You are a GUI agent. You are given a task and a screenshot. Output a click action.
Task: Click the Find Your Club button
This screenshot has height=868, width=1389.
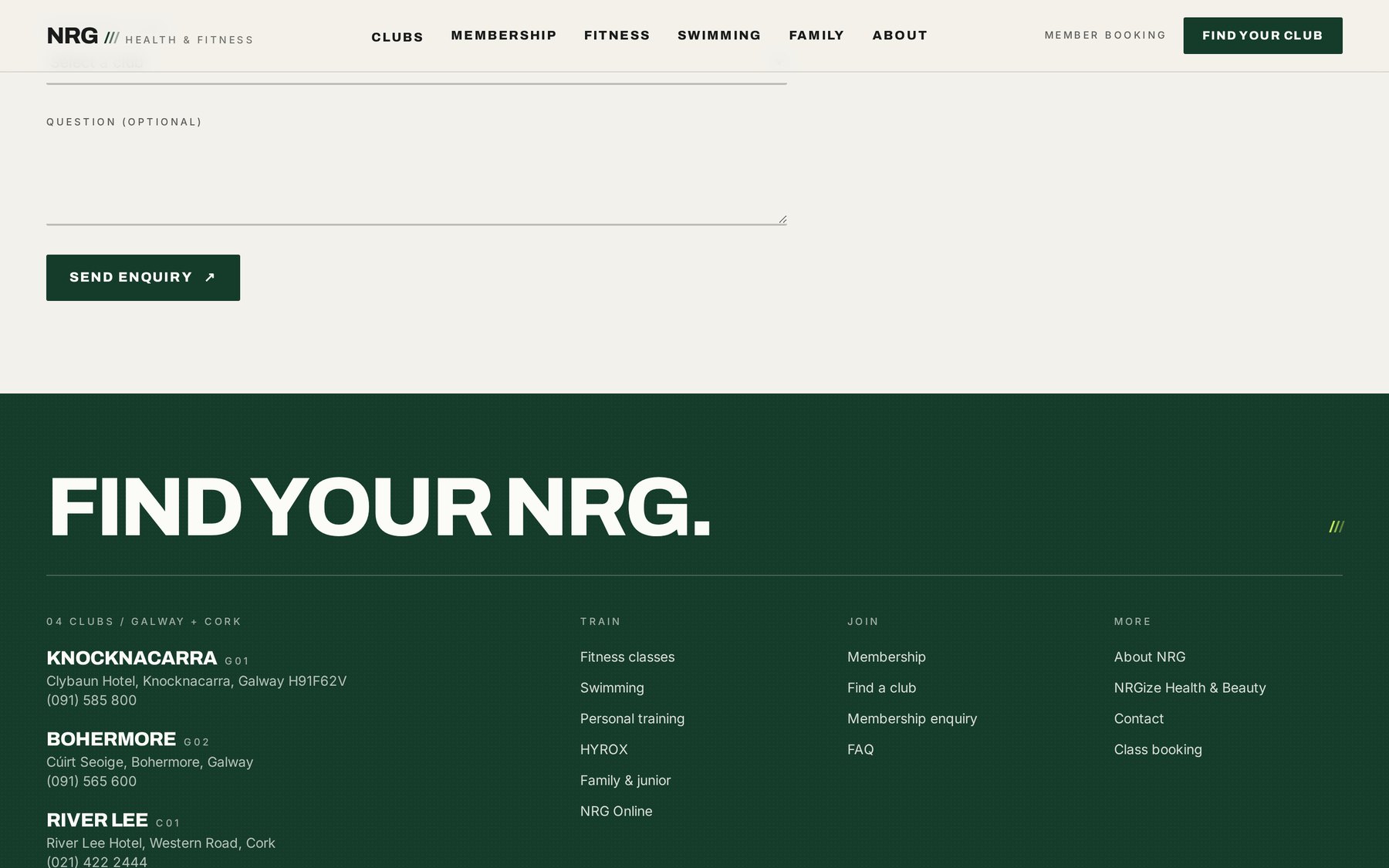point(1262,35)
